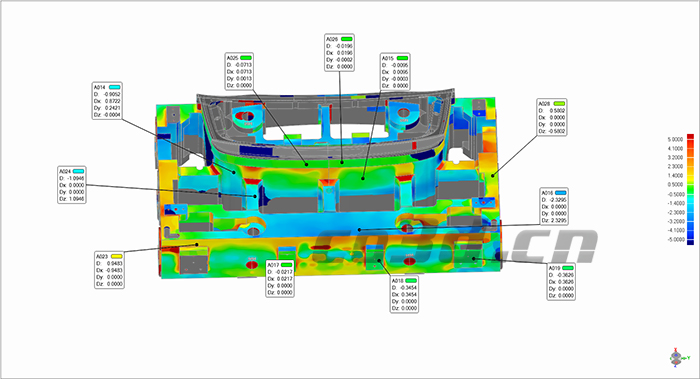Viewport: 700px width, 379px height.
Task: Click the A016 measurement point on the model
Action: pos(359,230)
